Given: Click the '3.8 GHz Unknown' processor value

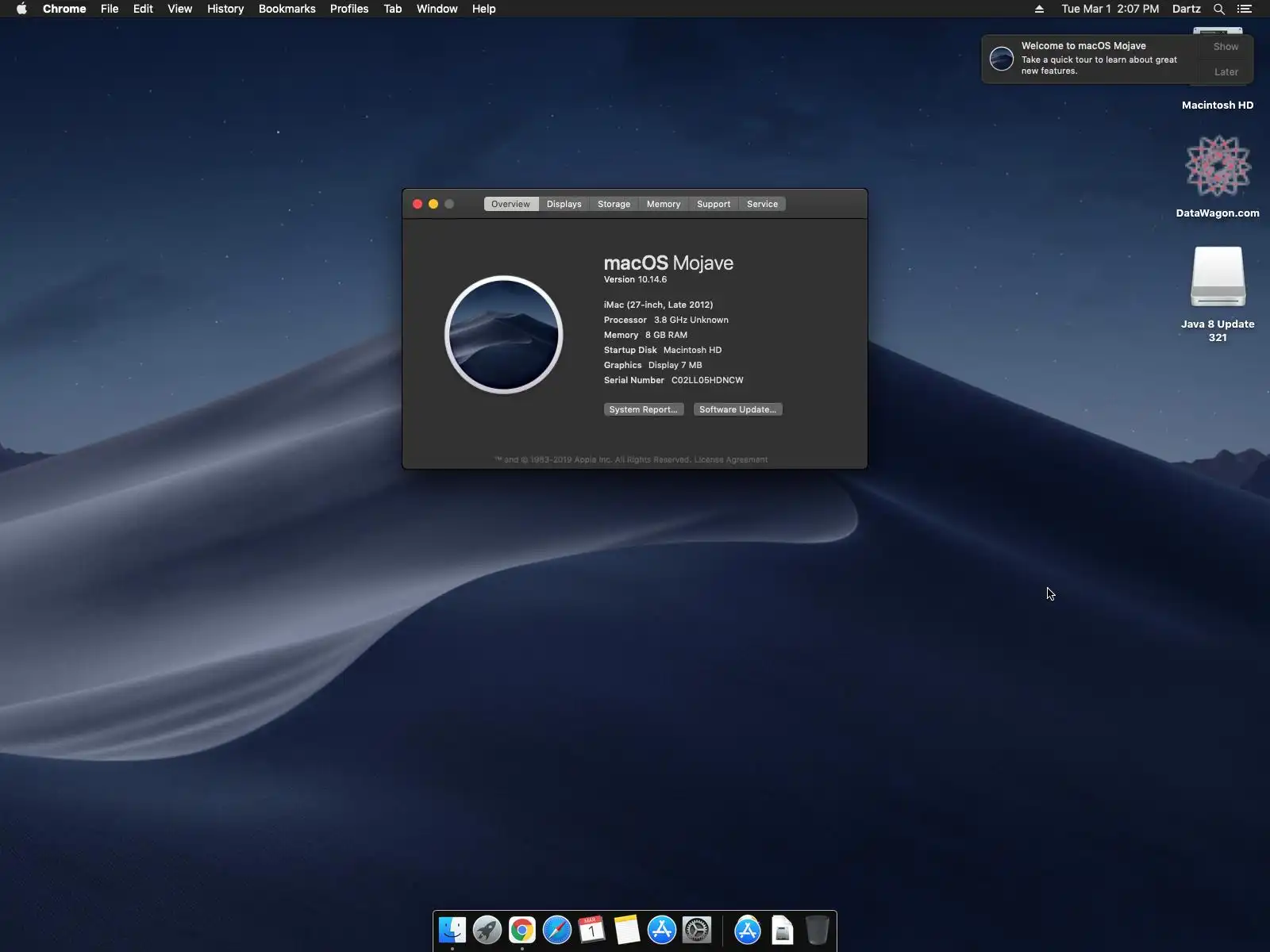Looking at the screenshot, I should [x=691, y=320].
